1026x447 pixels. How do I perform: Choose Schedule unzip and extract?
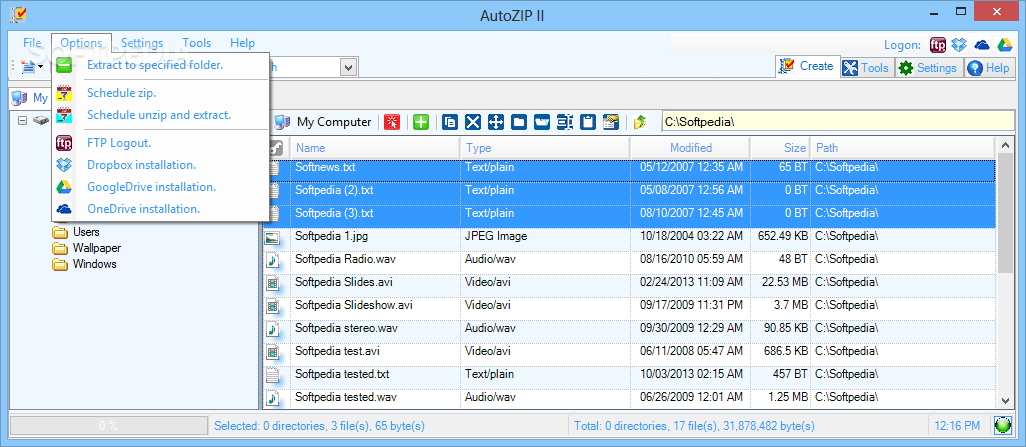point(159,115)
